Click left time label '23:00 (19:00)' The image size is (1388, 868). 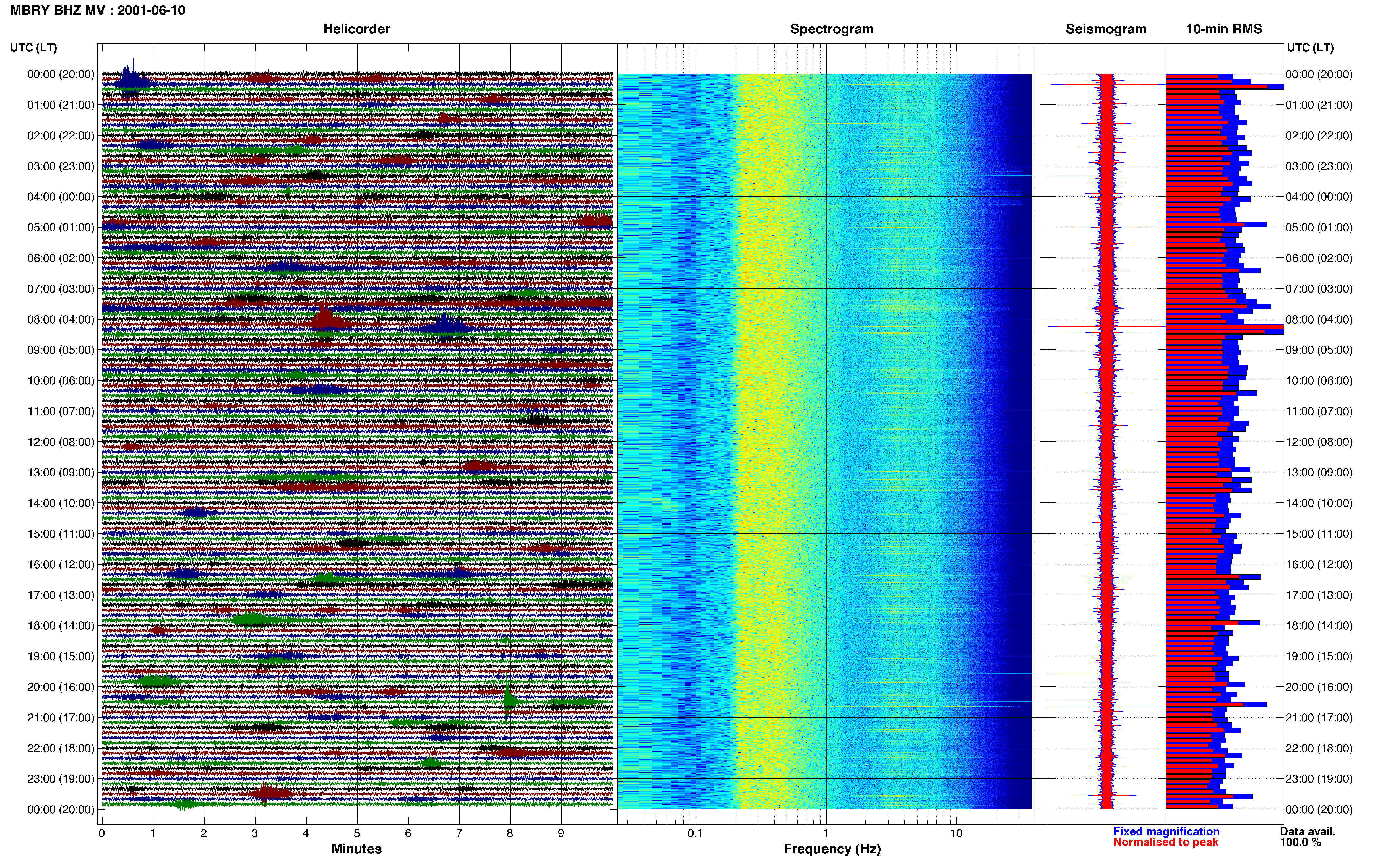(60, 779)
